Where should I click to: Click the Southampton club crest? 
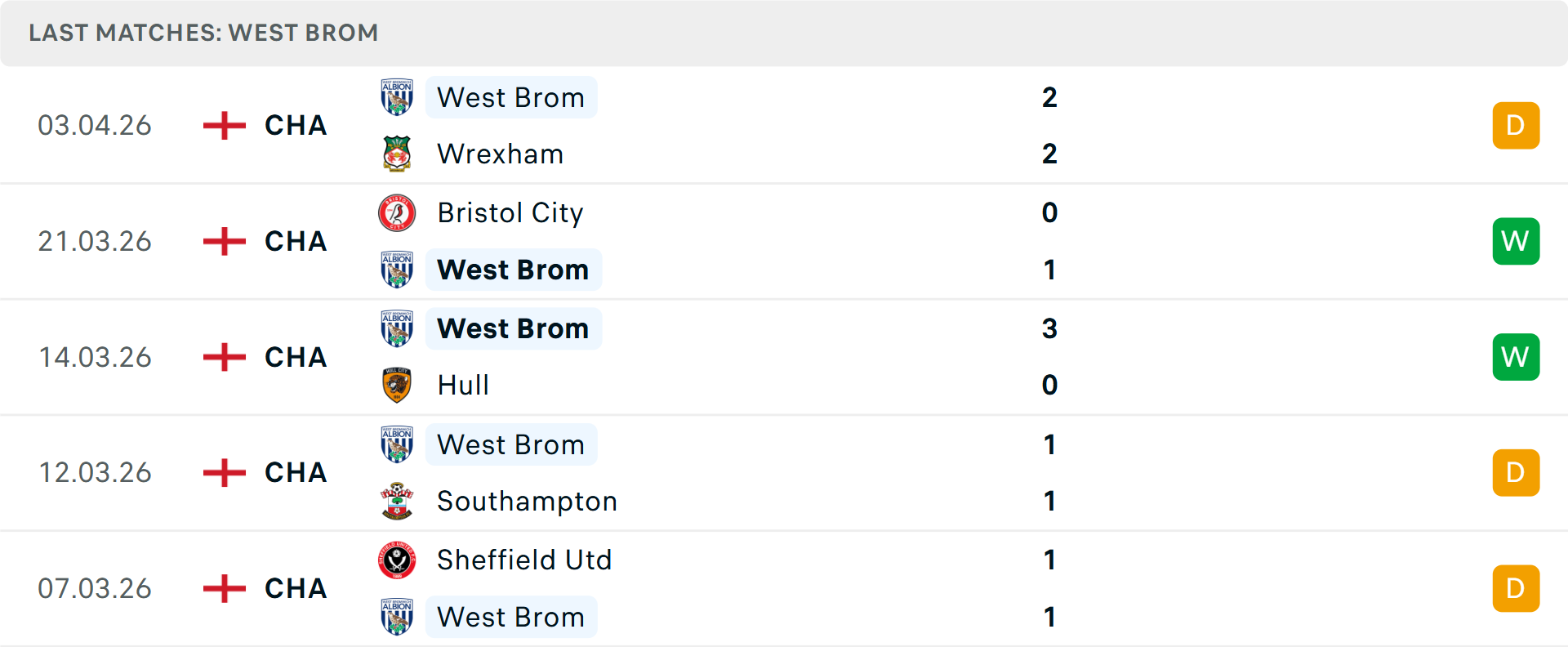tap(397, 501)
